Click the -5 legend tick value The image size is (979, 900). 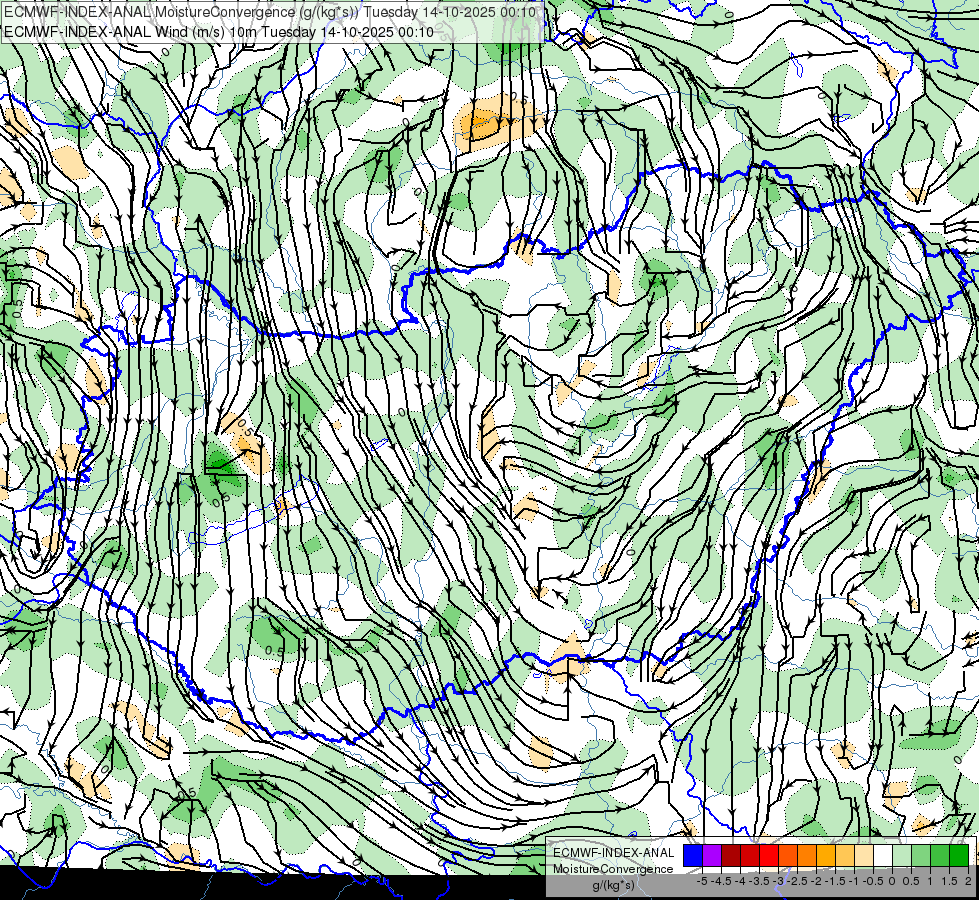click(702, 881)
